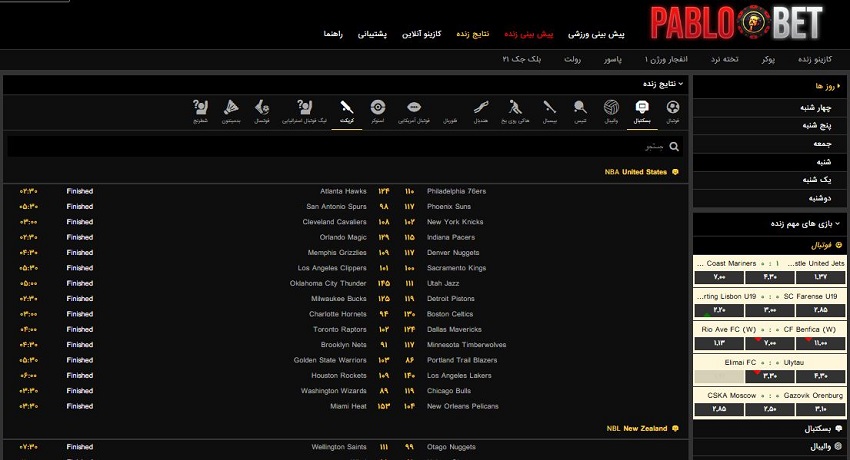Click 1.37 odds for Newcastle United Jets
Image resolution: width=850 pixels, height=460 pixels.
(820, 277)
